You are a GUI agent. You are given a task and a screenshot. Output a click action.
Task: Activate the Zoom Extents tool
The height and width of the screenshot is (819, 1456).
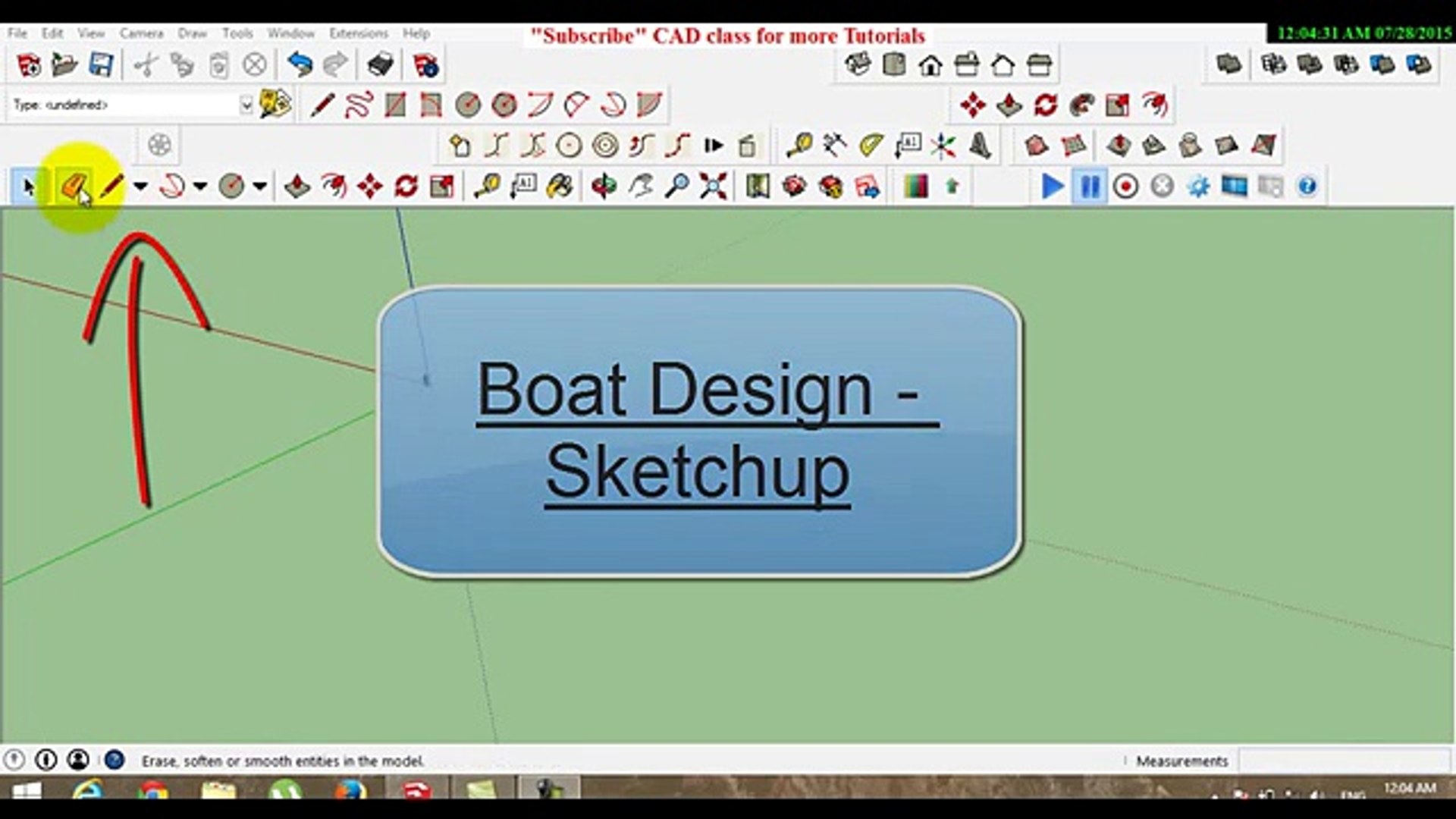point(713,187)
